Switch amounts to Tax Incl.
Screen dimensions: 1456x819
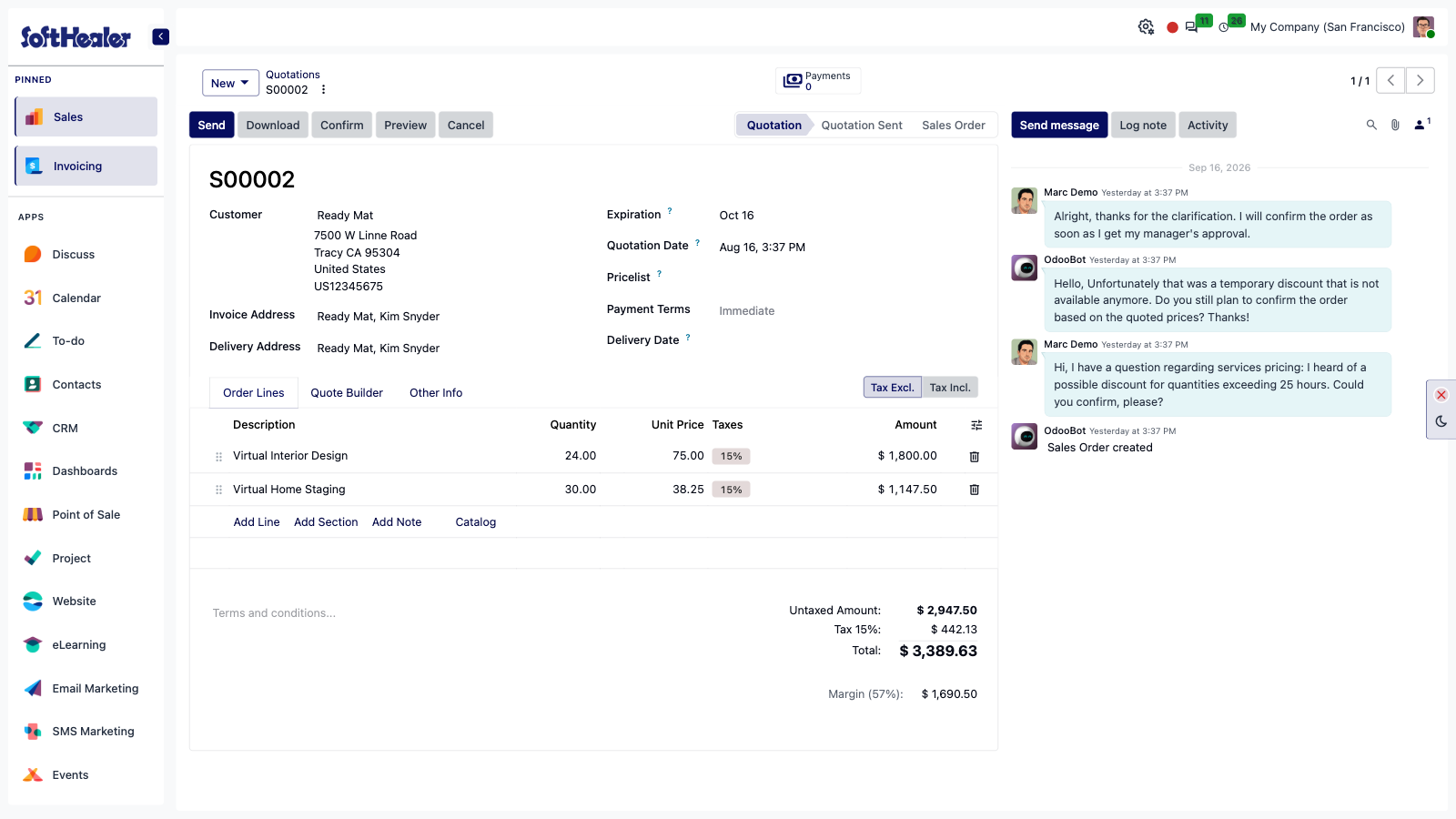950,388
